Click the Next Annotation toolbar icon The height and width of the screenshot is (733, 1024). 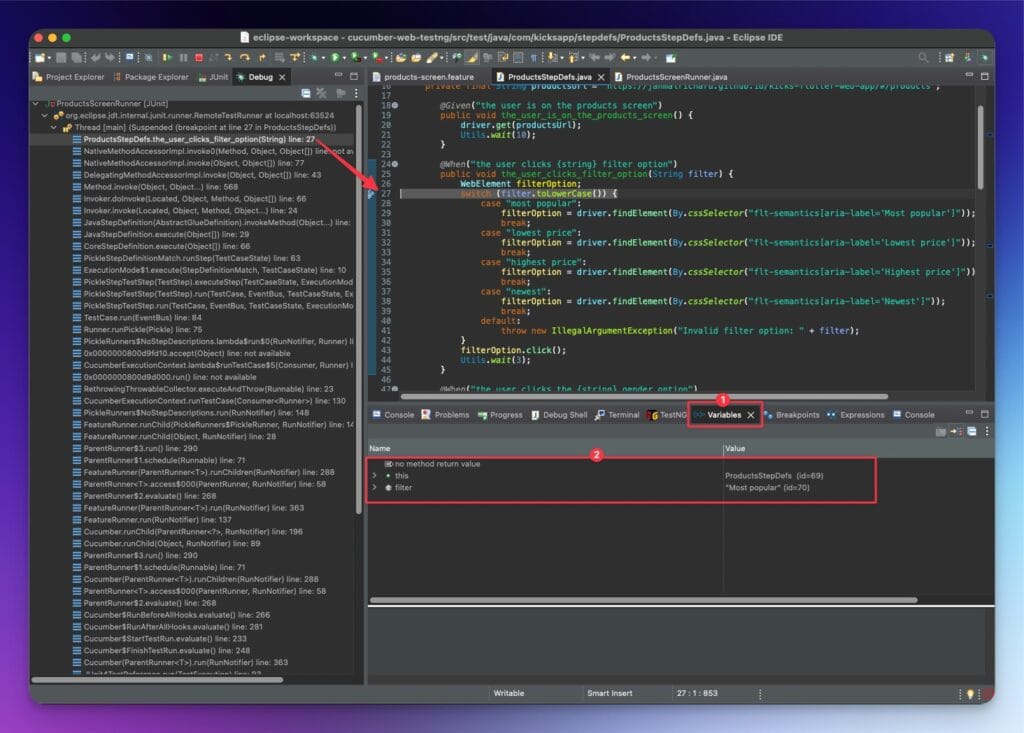pyautogui.click(x=551, y=57)
